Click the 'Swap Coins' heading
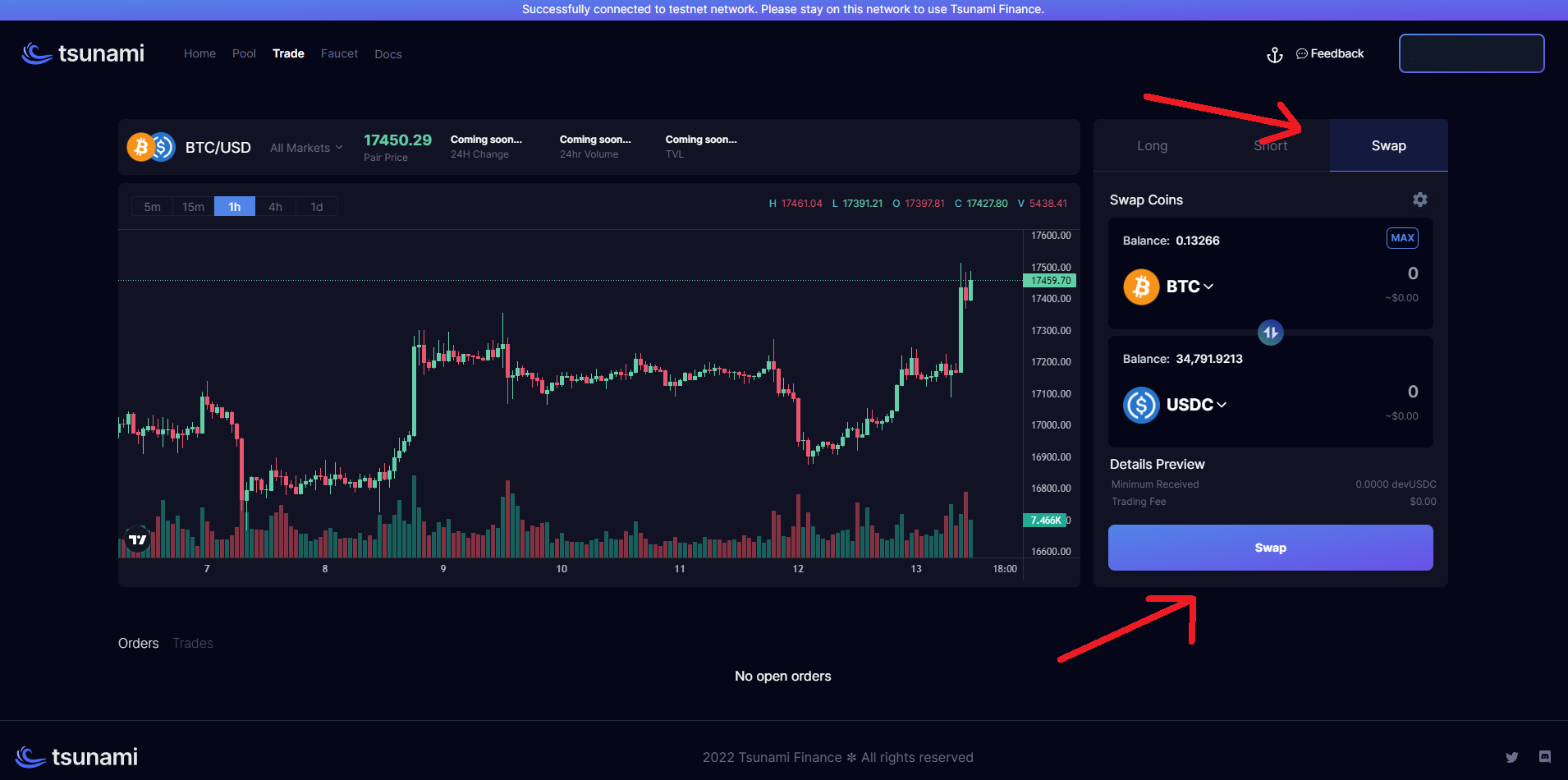This screenshot has width=1568, height=780. pyautogui.click(x=1146, y=200)
